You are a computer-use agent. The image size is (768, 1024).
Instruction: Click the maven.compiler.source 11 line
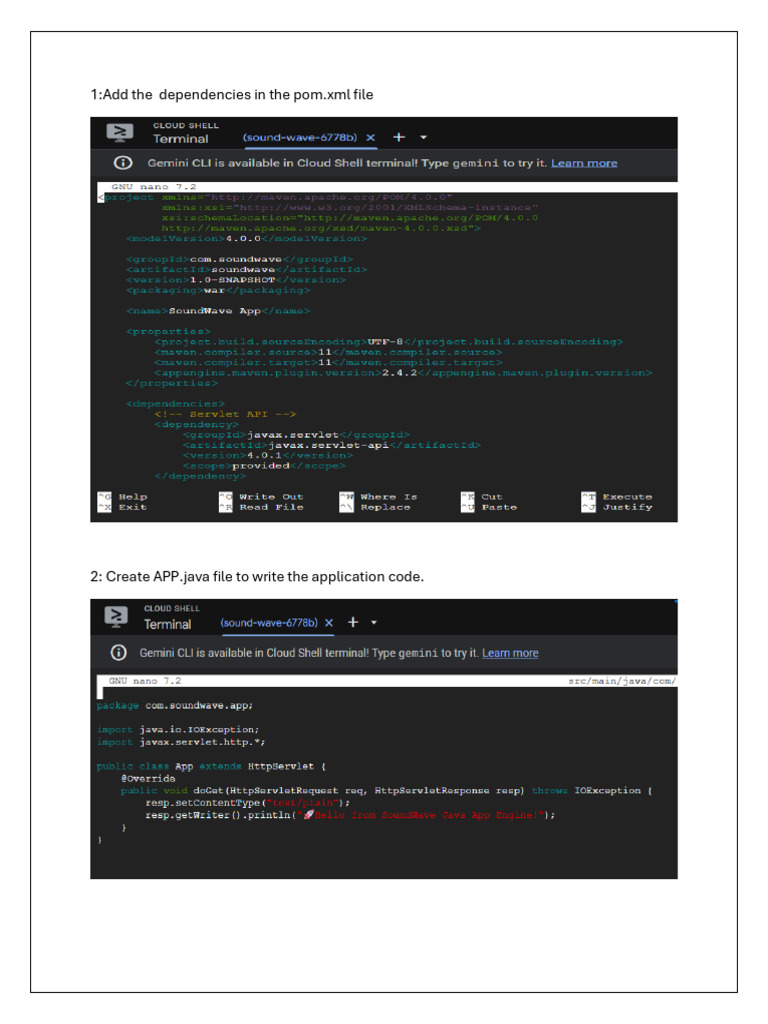pos(328,352)
